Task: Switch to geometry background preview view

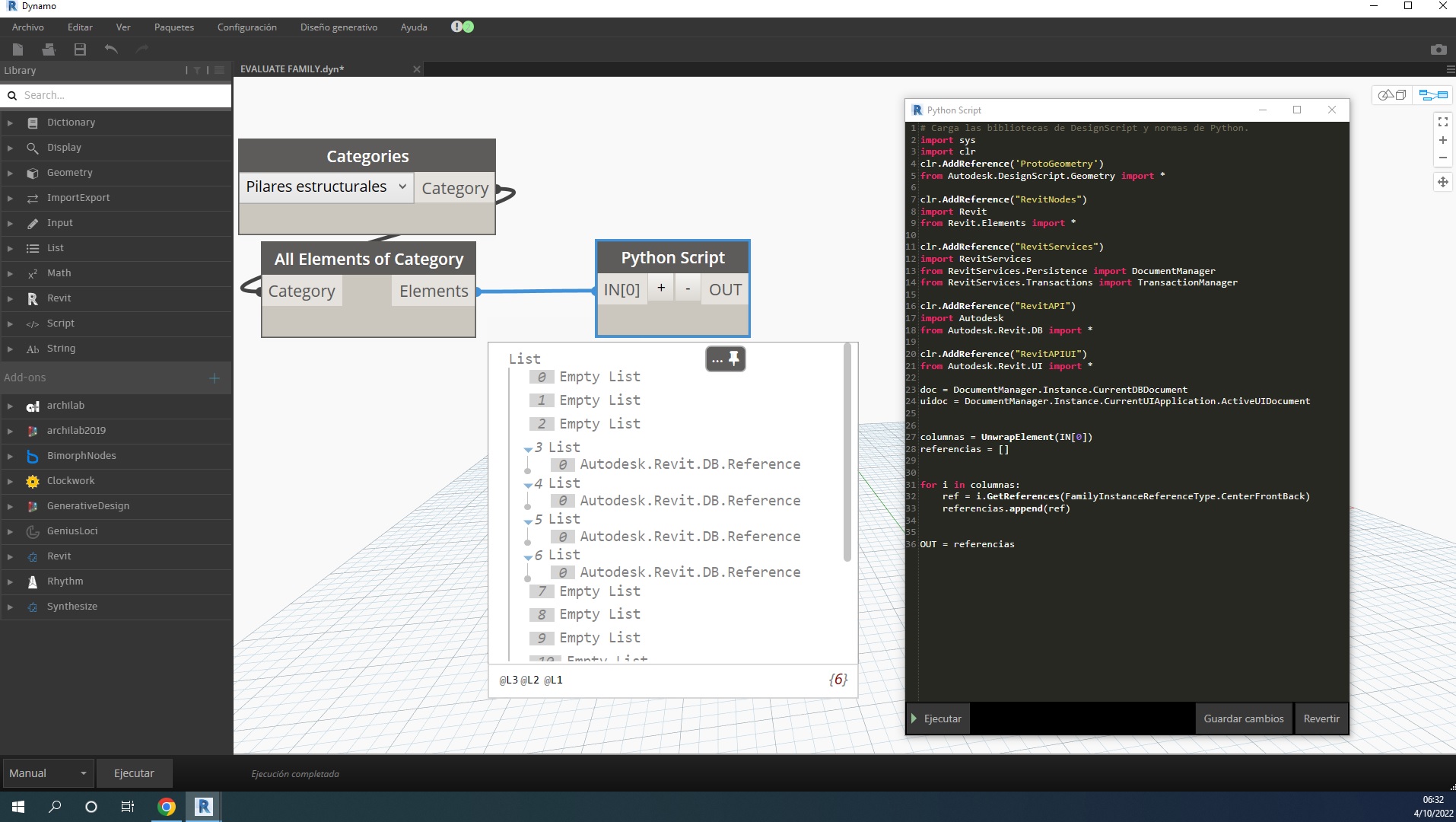Action: 1393,95
